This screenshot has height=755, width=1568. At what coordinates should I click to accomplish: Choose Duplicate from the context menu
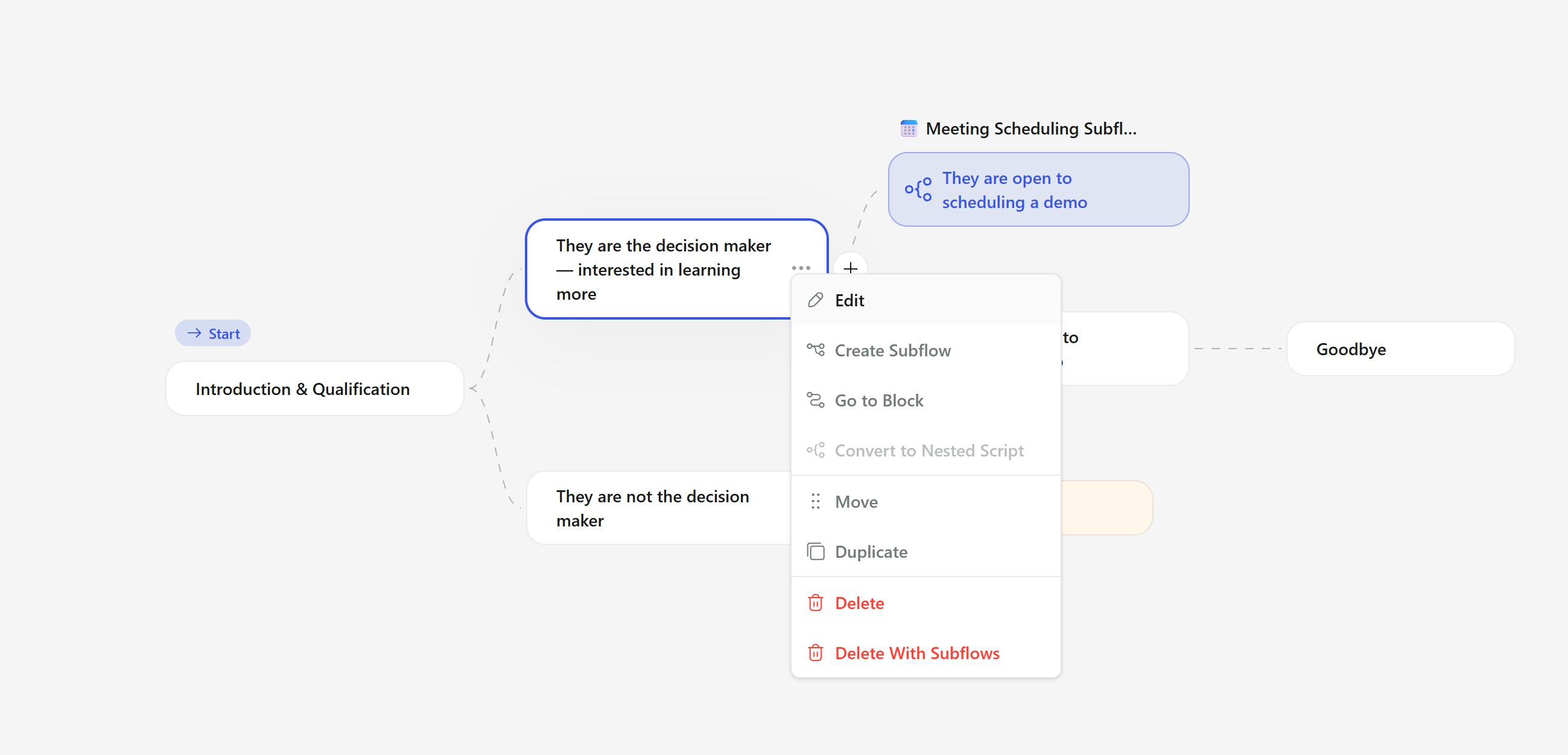(x=925, y=551)
